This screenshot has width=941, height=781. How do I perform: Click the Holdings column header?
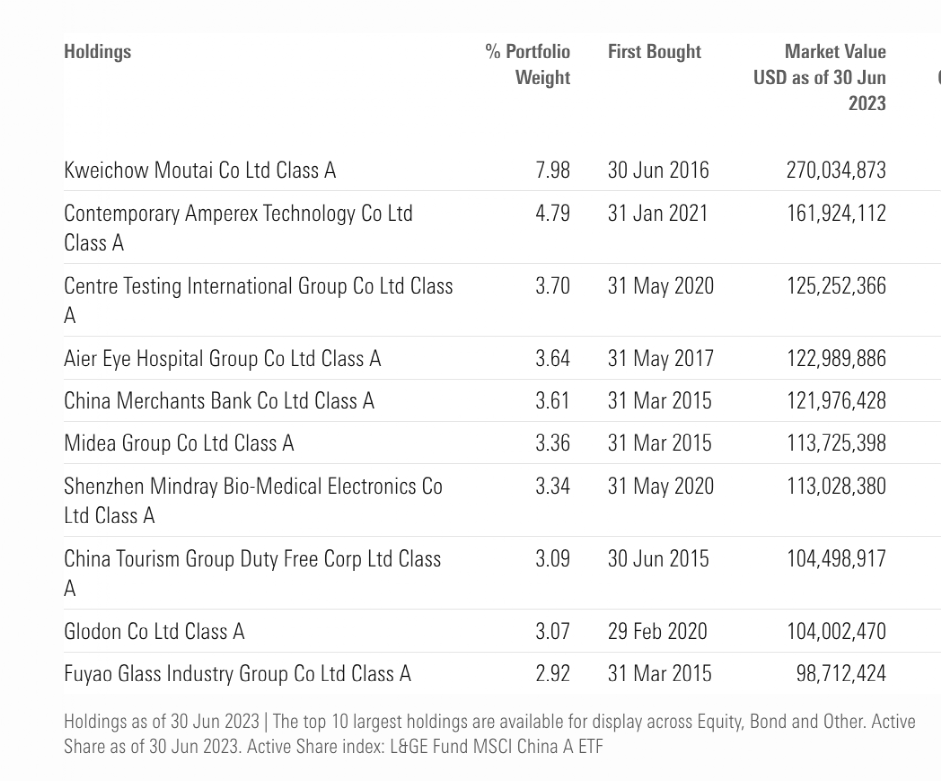pos(97,52)
